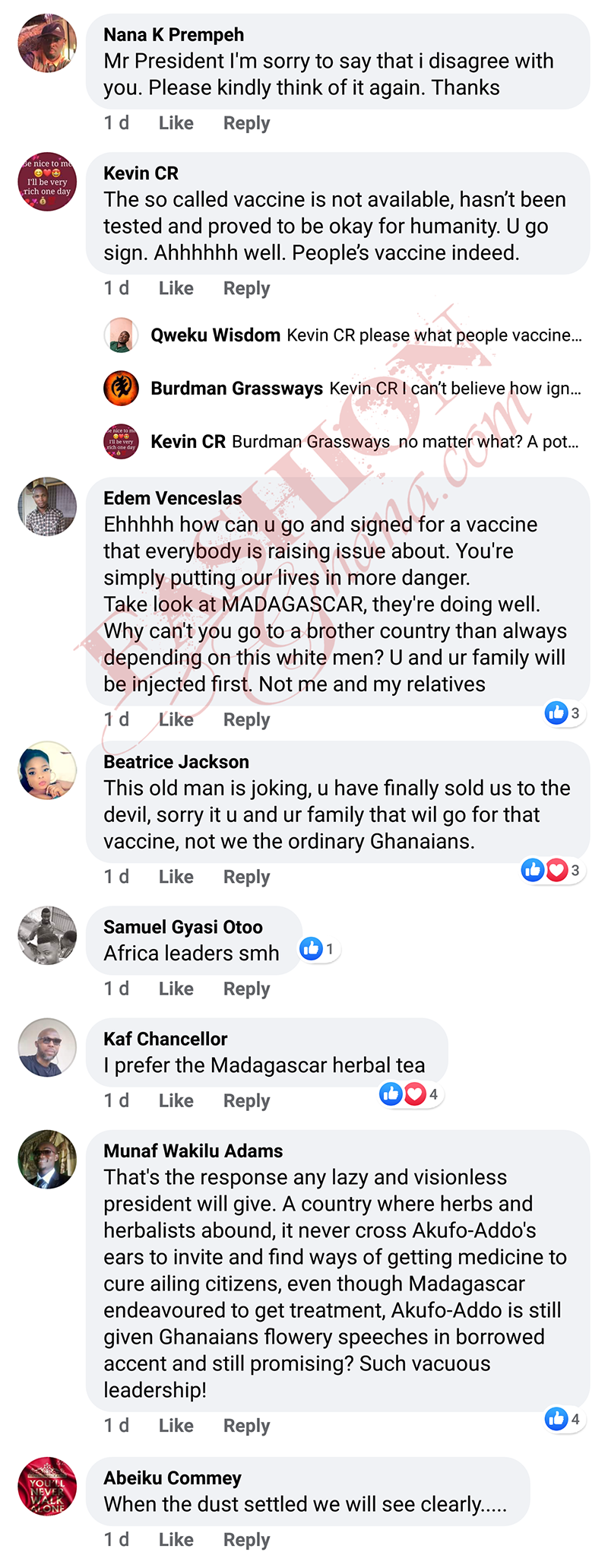Click Edem Venceslas's name link
The width and height of the screenshot is (608, 1568).
pos(173,498)
